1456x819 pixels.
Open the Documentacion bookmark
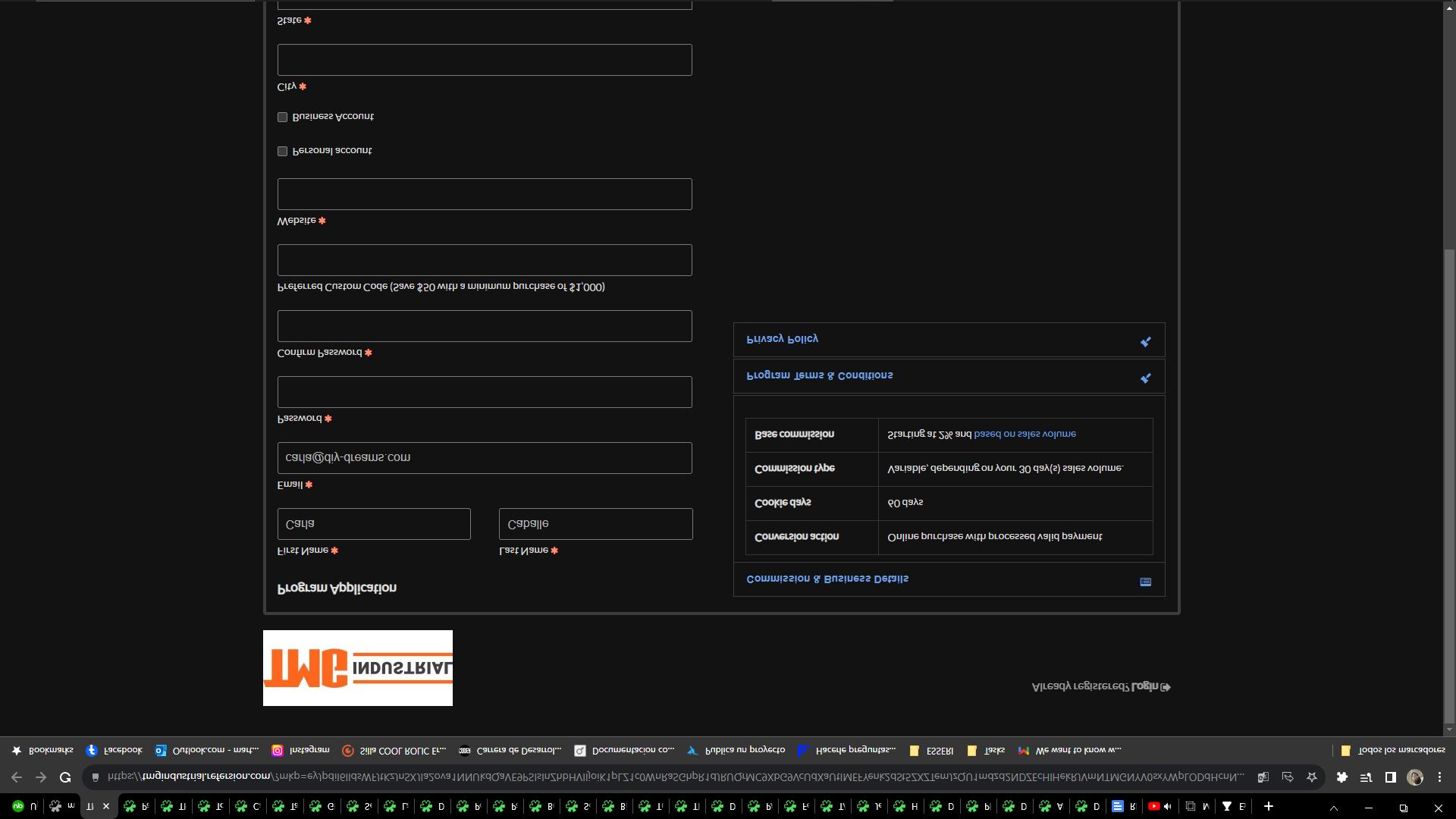[x=624, y=750]
